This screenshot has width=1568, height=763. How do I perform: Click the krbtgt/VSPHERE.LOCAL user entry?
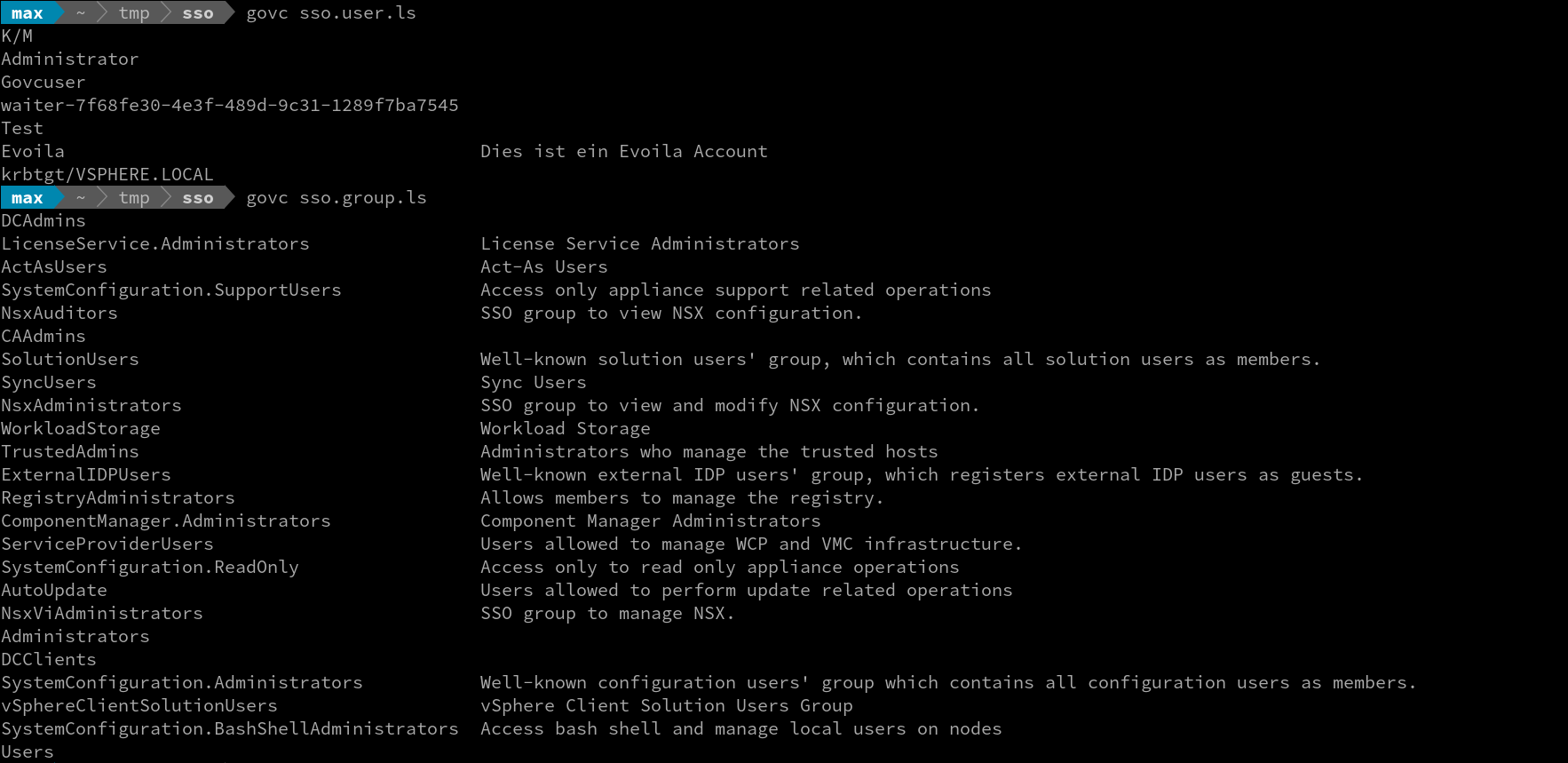point(107,175)
